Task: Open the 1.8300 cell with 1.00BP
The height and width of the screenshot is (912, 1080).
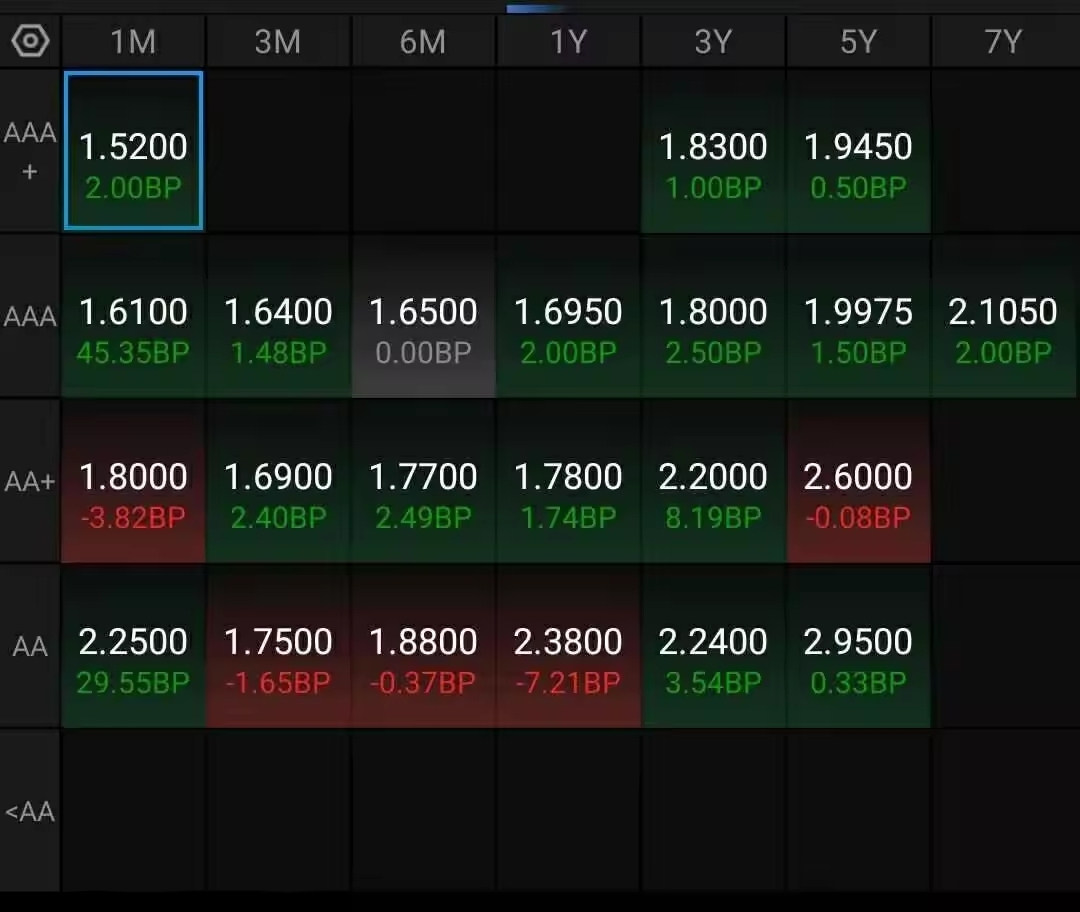Action: (713, 151)
